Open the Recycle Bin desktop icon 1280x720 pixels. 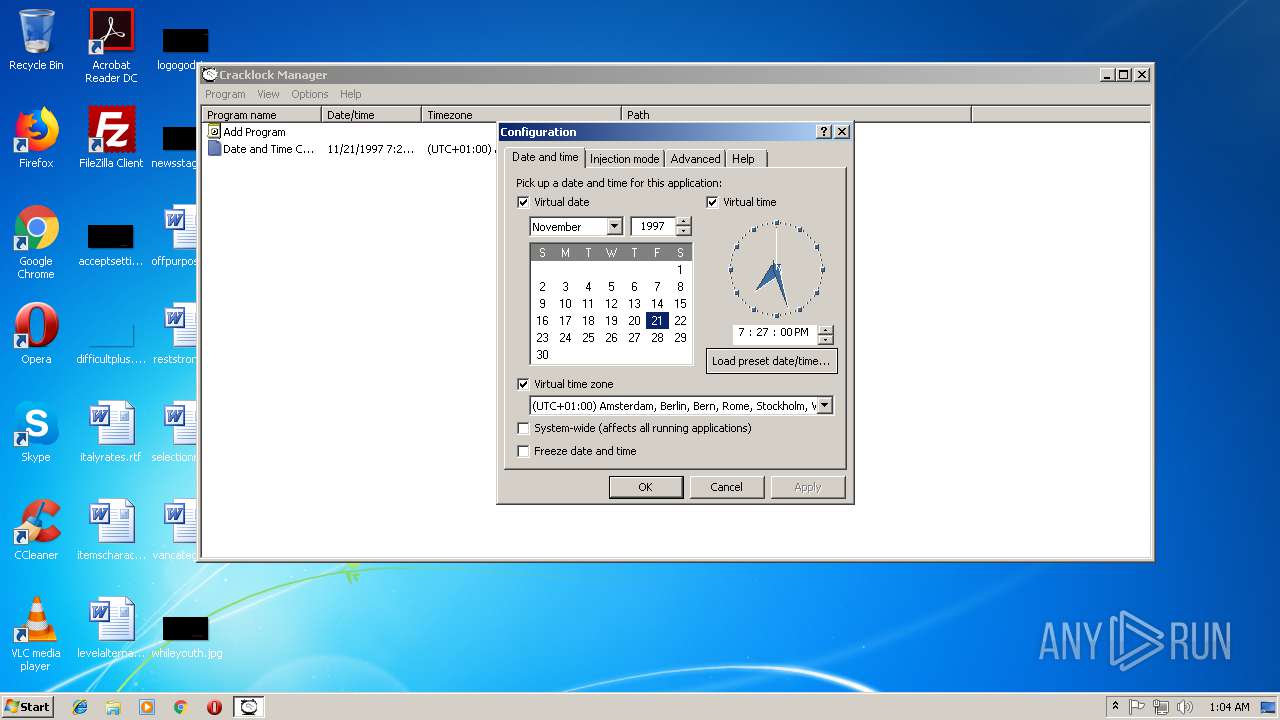click(x=36, y=40)
